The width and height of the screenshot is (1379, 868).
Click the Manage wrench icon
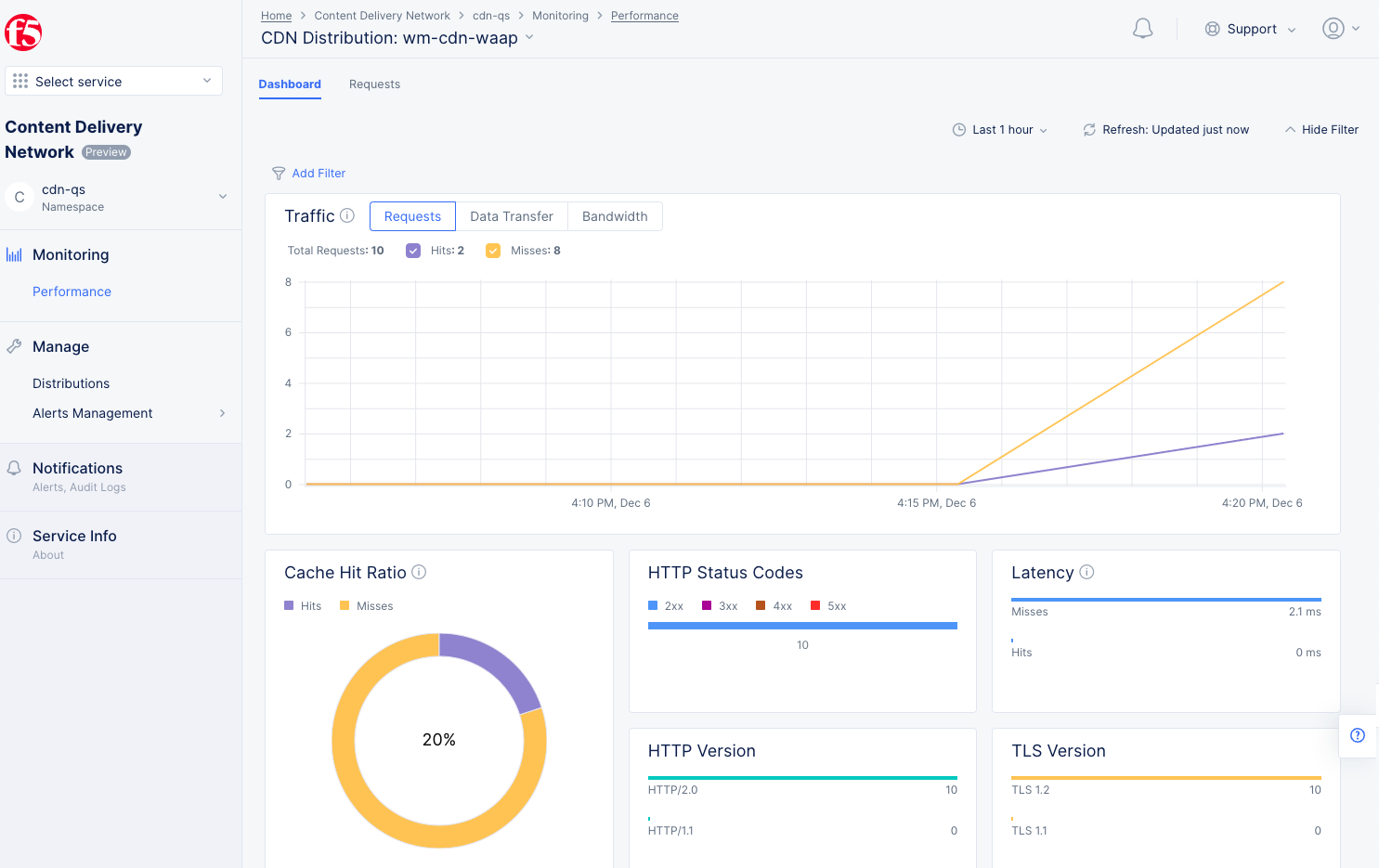coord(16,345)
